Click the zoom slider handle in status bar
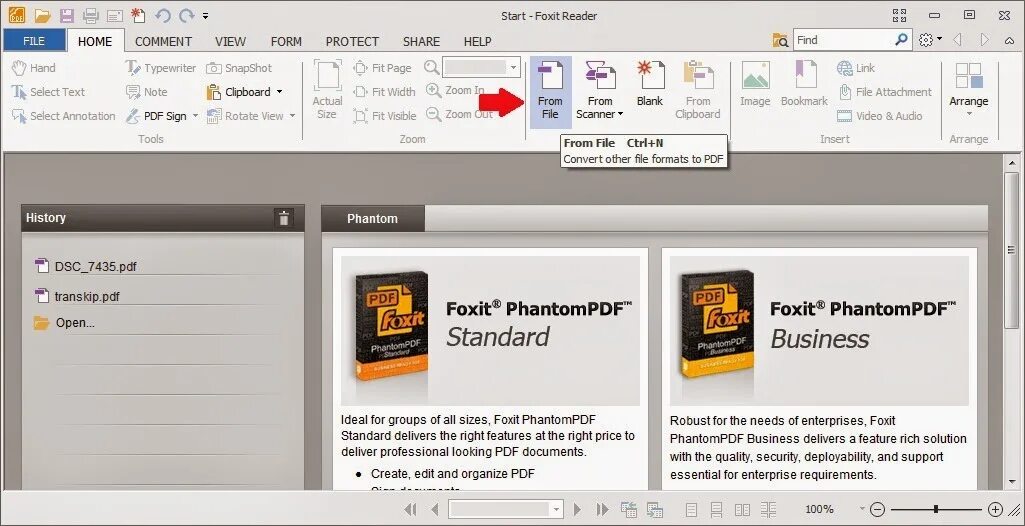This screenshot has width=1025, height=526. coord(936,509)
